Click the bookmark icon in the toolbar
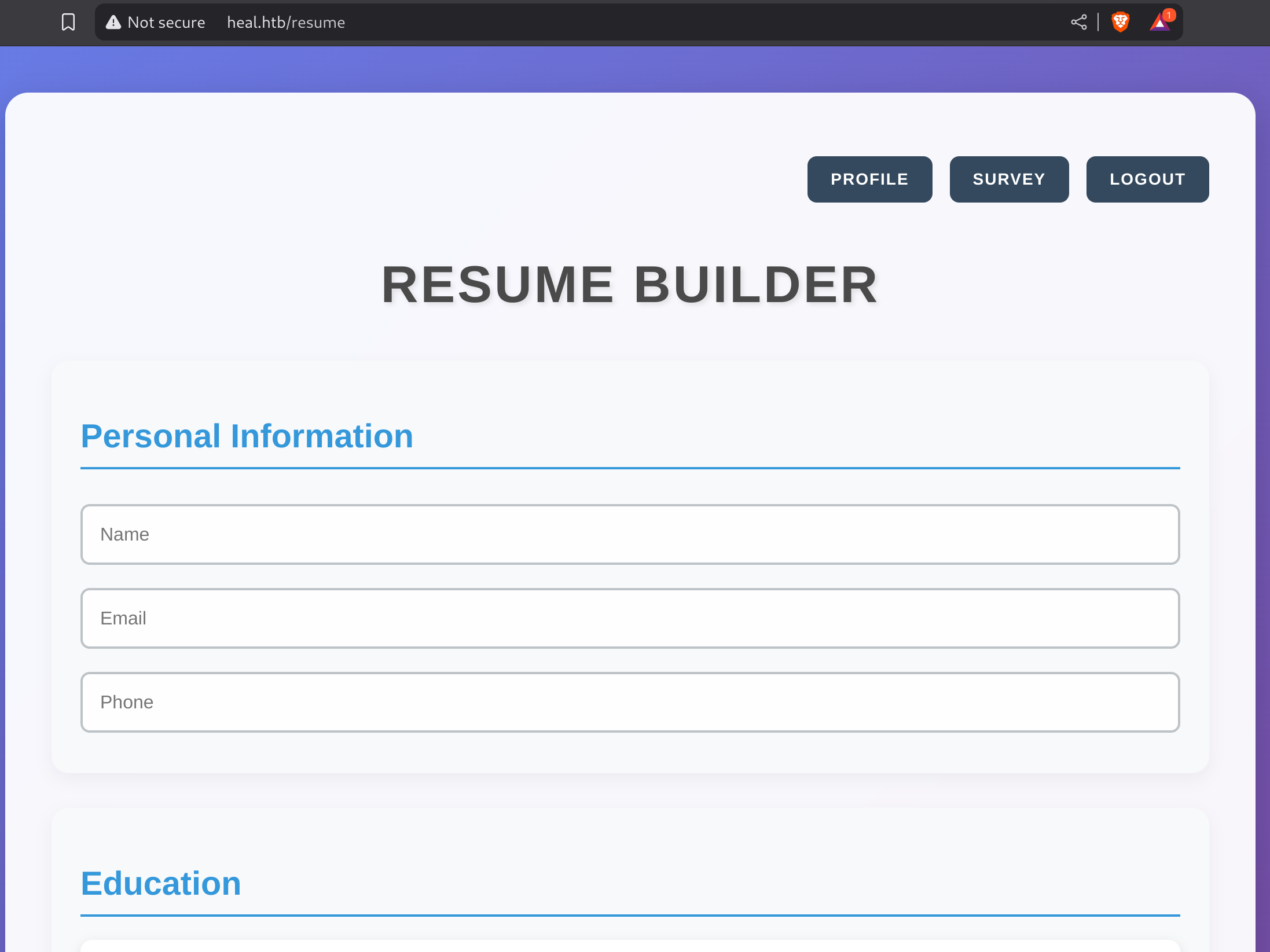 tap(68, 22)
